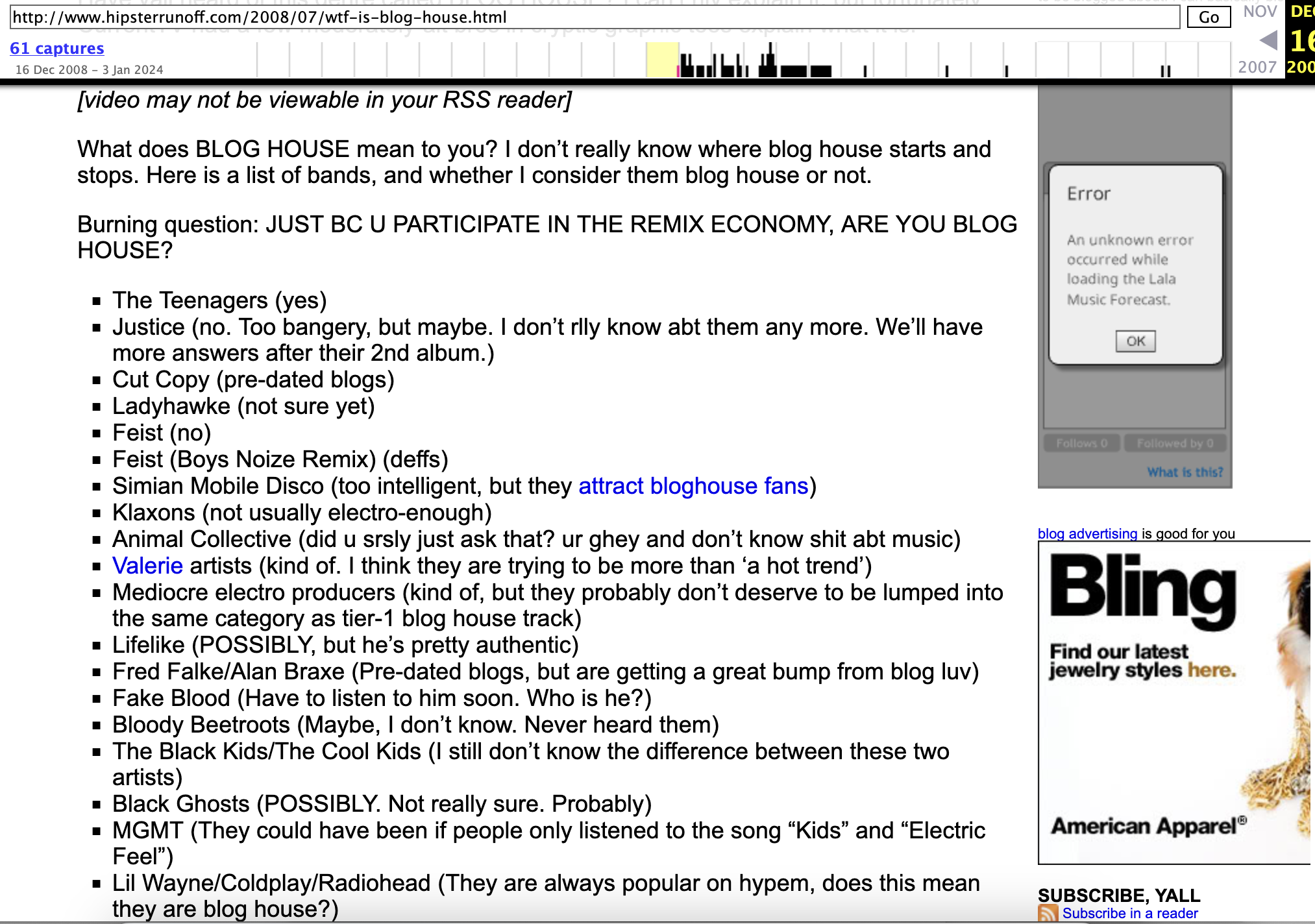Click the 'here.' link in jewelry ad
The height and width of the screenshot is (924, 1315).
pyautogui.click(x=1212, y=670)
